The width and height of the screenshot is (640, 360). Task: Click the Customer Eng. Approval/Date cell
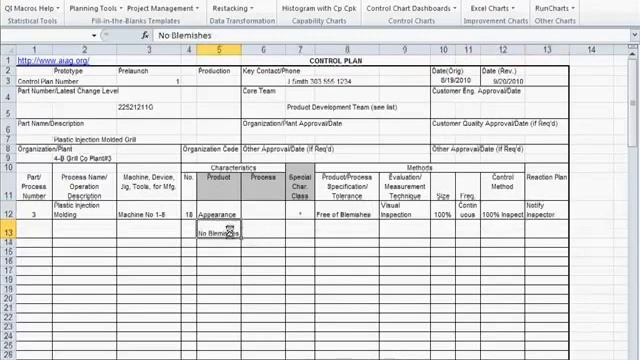tap(476, 91)
